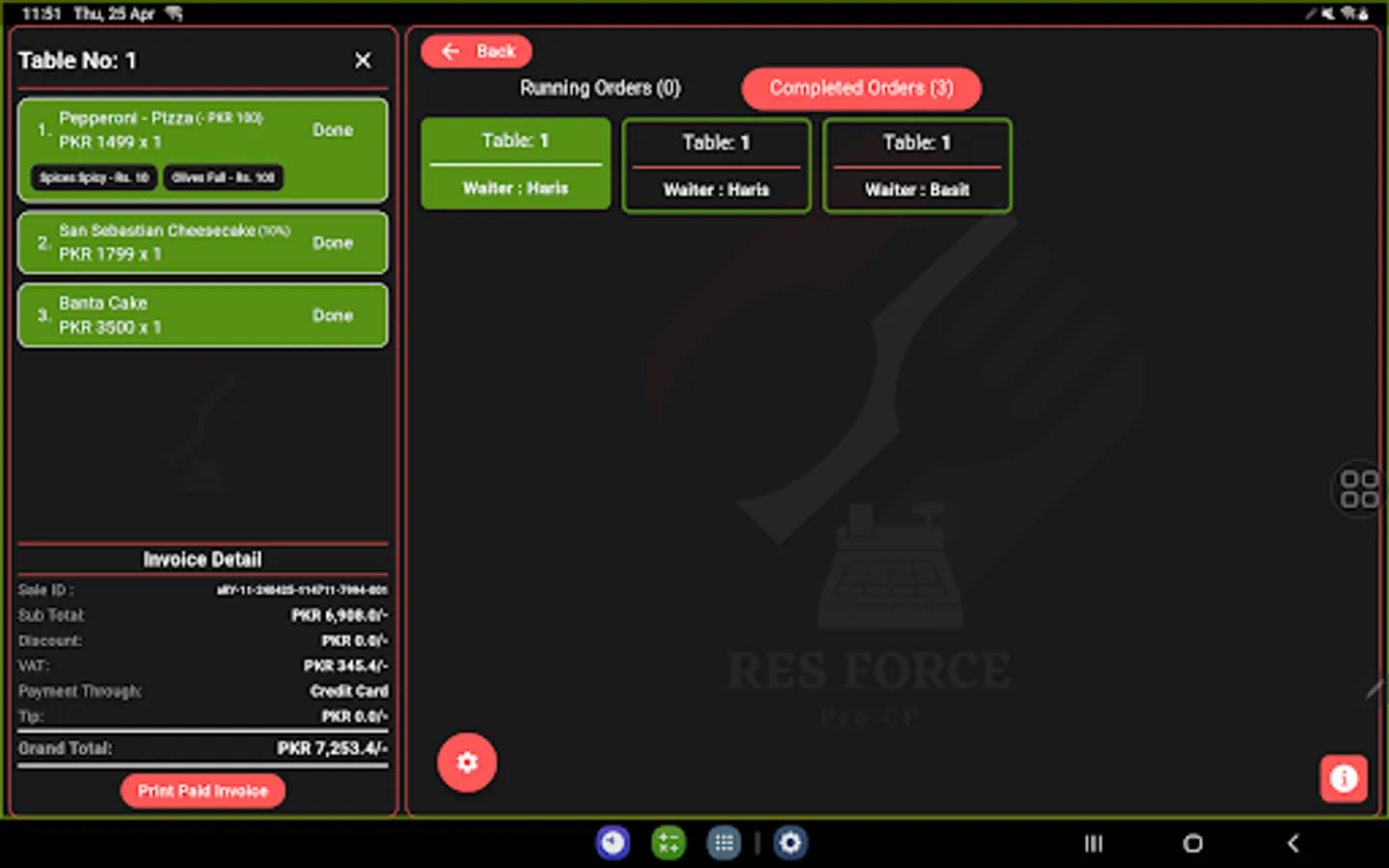Screen dimensions: 1389x868
Task: Close the Table No 1 panel
Action: tap(362, 60)
